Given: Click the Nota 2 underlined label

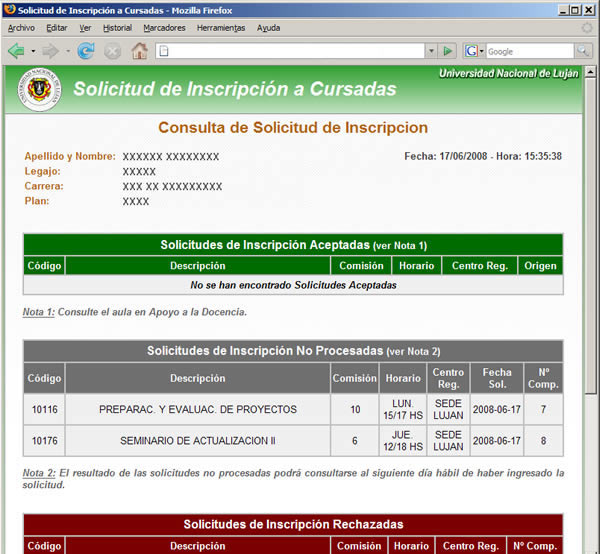Looking at the screenshot, I should [38, 472].
